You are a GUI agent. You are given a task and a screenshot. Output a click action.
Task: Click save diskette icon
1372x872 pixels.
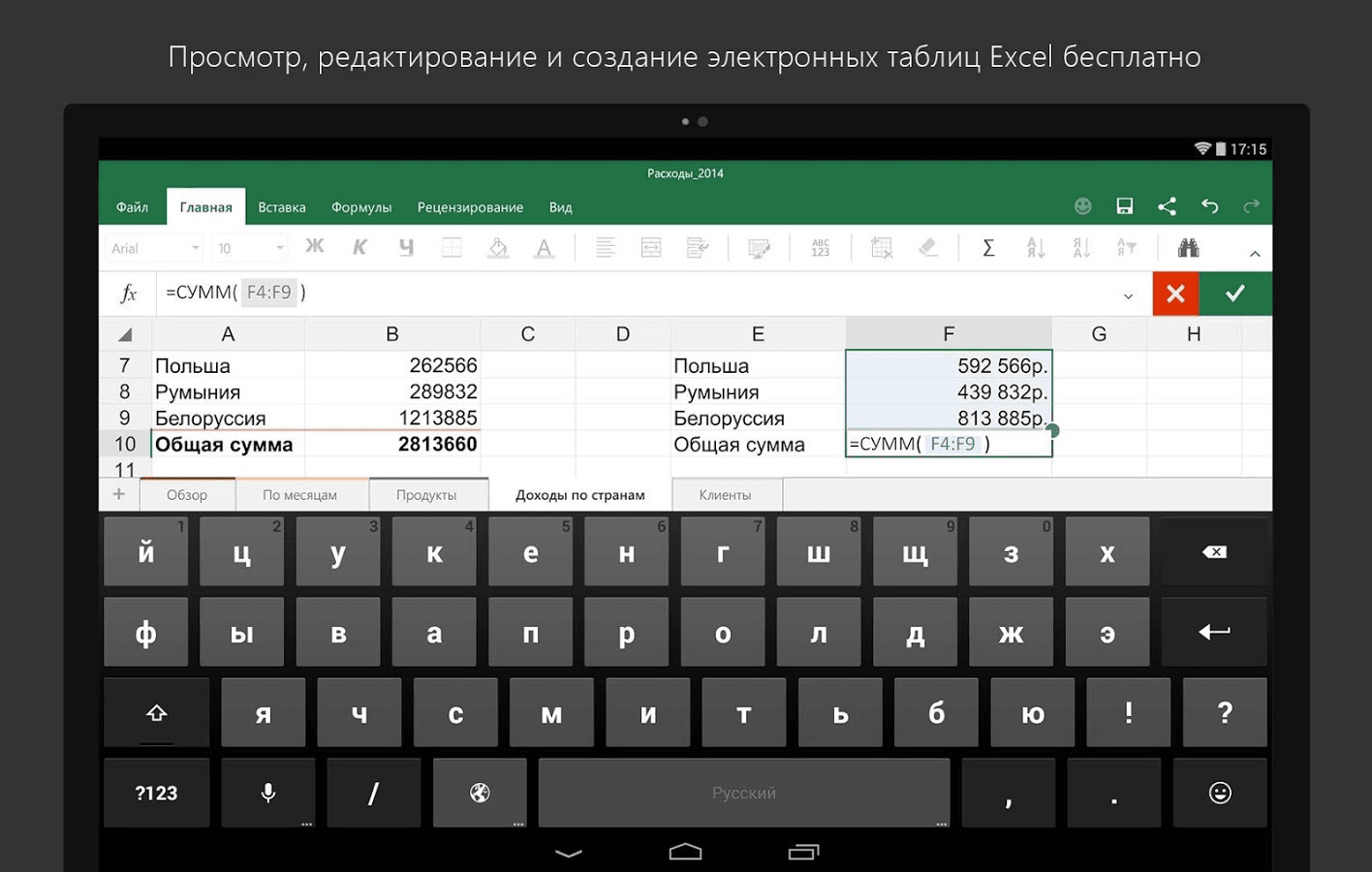(x=1125, y=205)
